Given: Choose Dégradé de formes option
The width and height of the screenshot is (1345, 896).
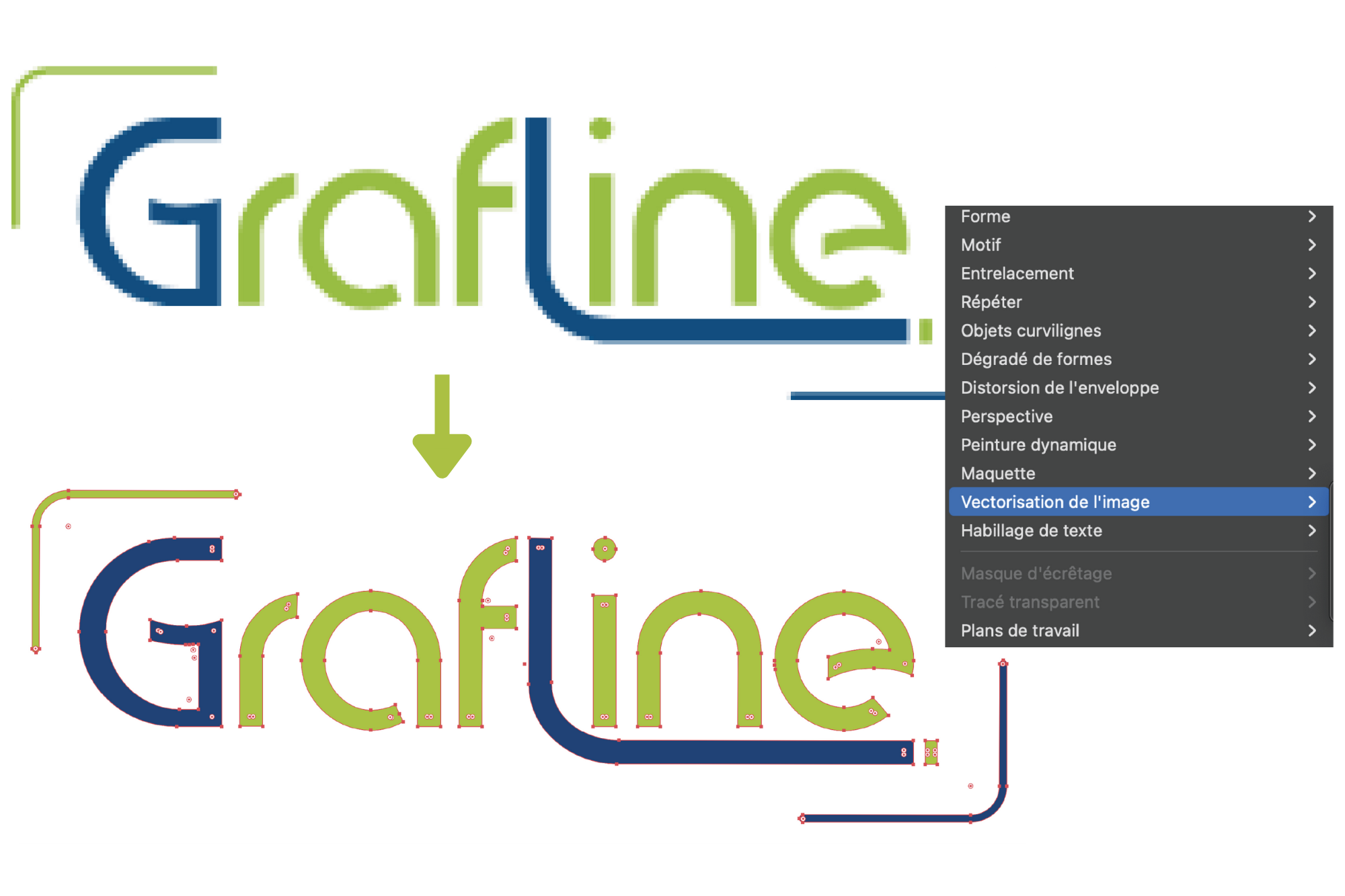Looking at the screenshot, I should coord(1036,359).
